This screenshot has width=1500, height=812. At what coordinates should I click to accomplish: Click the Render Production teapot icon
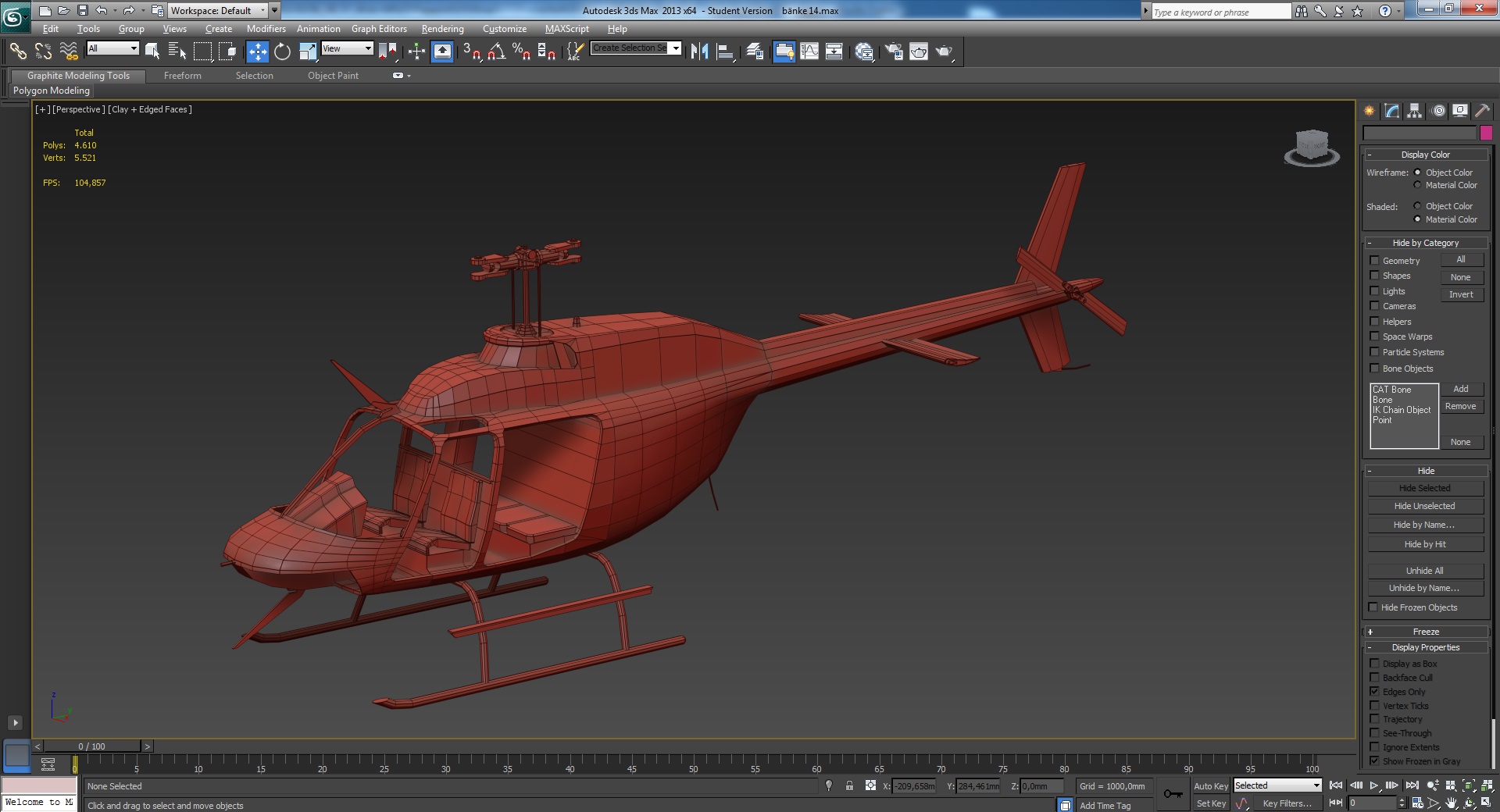coord(944,52)
